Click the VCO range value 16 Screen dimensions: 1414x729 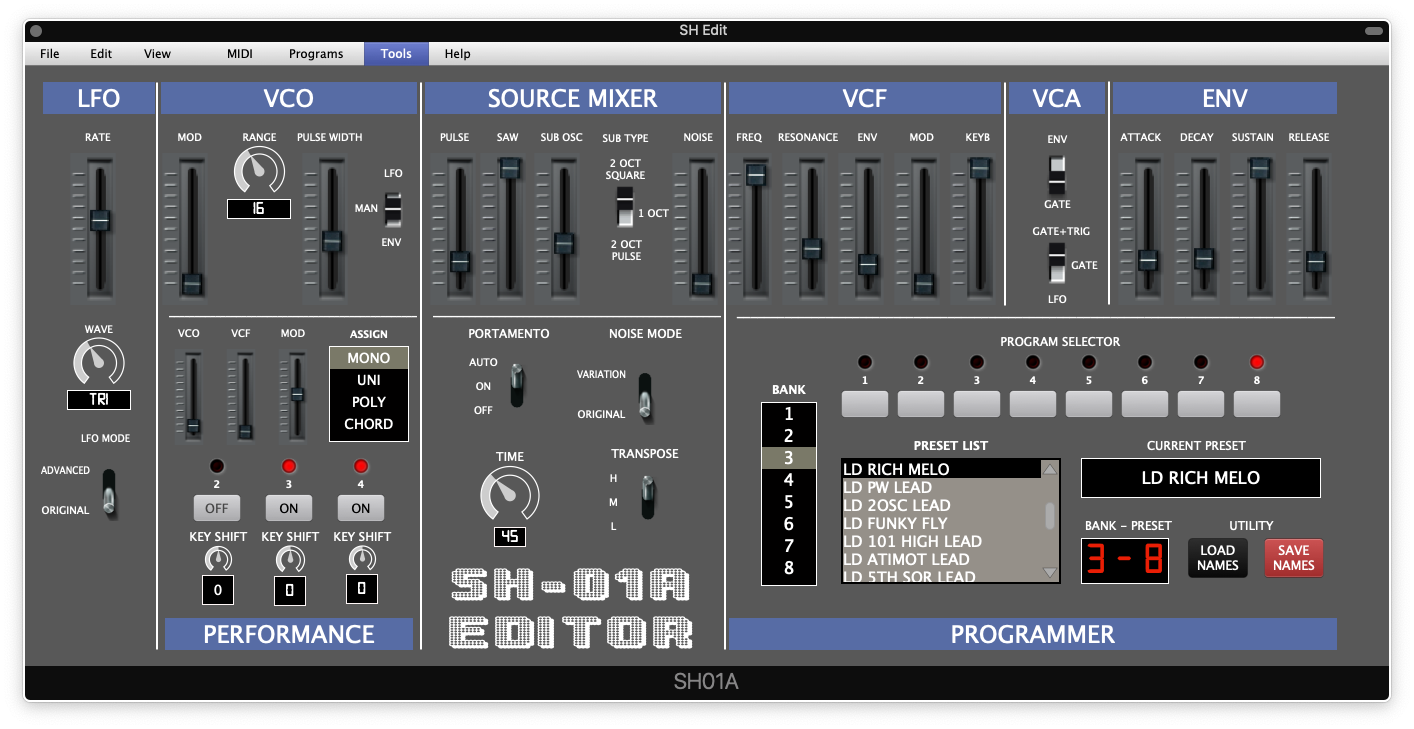click(259, 209)
